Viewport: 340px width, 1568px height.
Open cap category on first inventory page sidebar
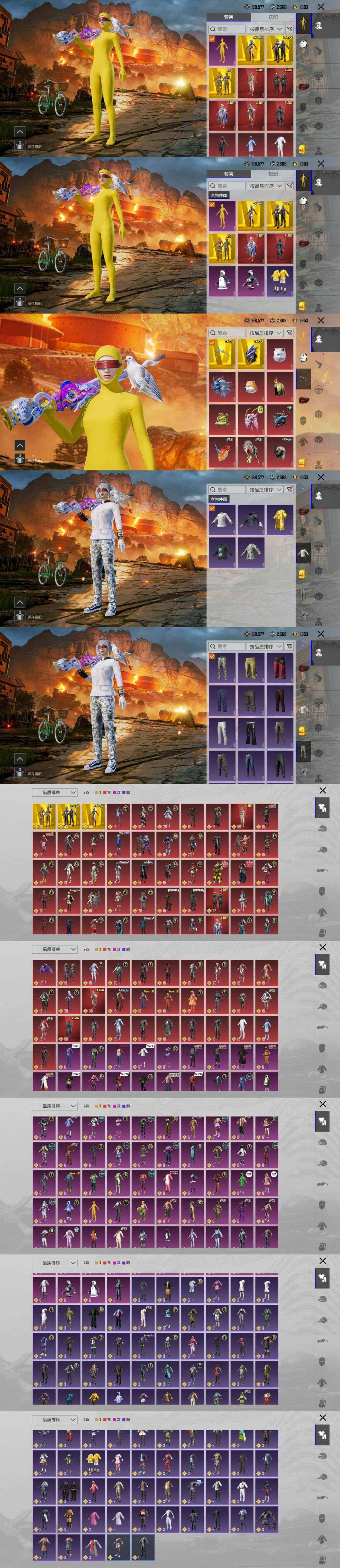[x=322, y=849]
